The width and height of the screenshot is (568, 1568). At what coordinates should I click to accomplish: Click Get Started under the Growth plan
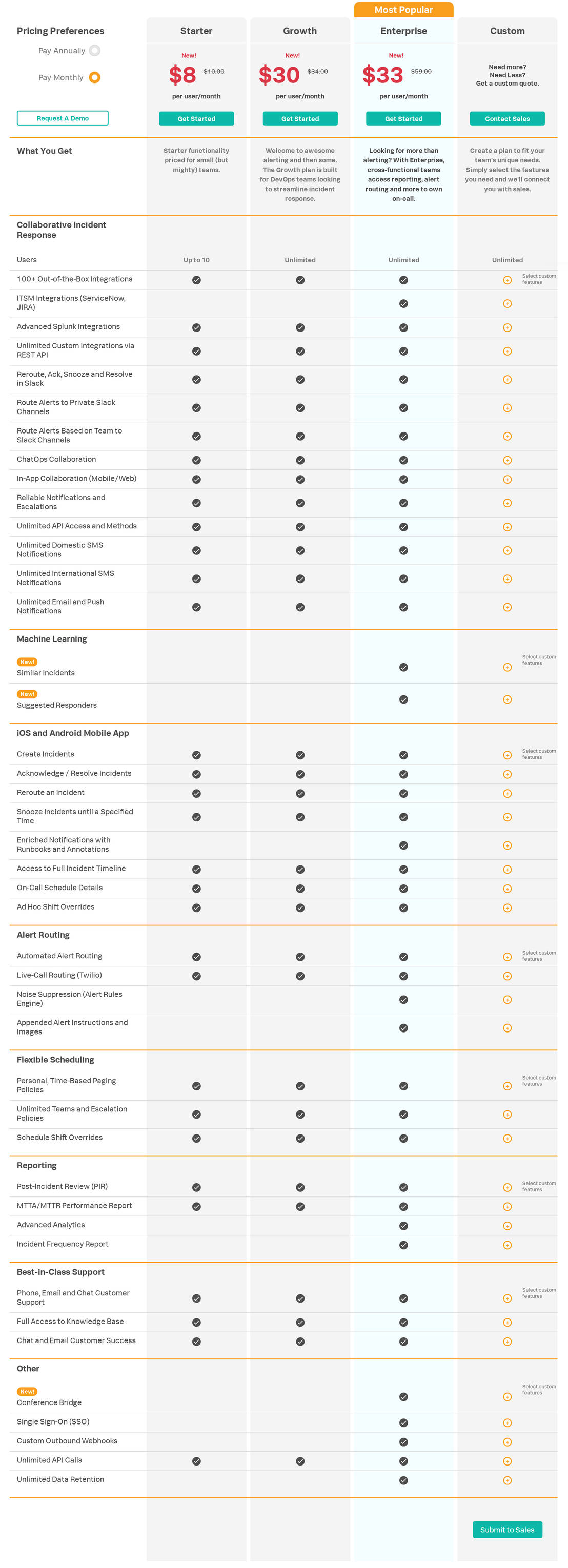[x=299, y=119]
